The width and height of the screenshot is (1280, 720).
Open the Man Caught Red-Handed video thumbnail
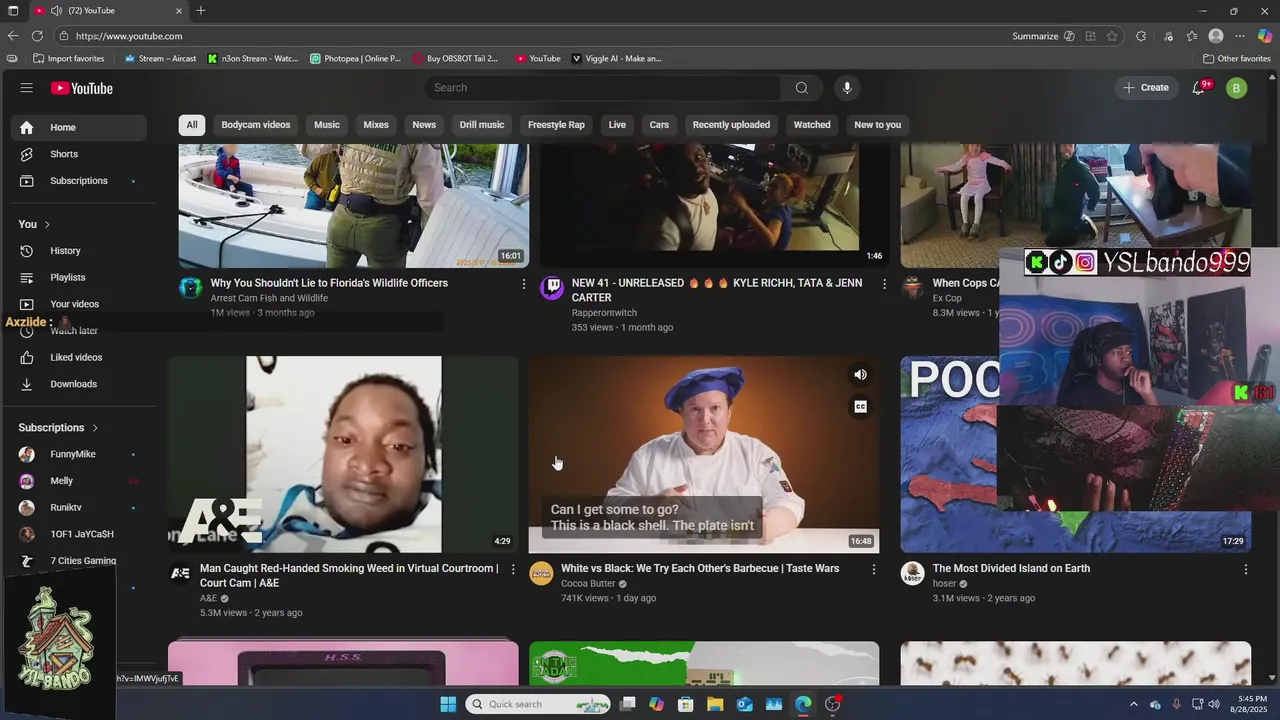[x=343, y=454]
